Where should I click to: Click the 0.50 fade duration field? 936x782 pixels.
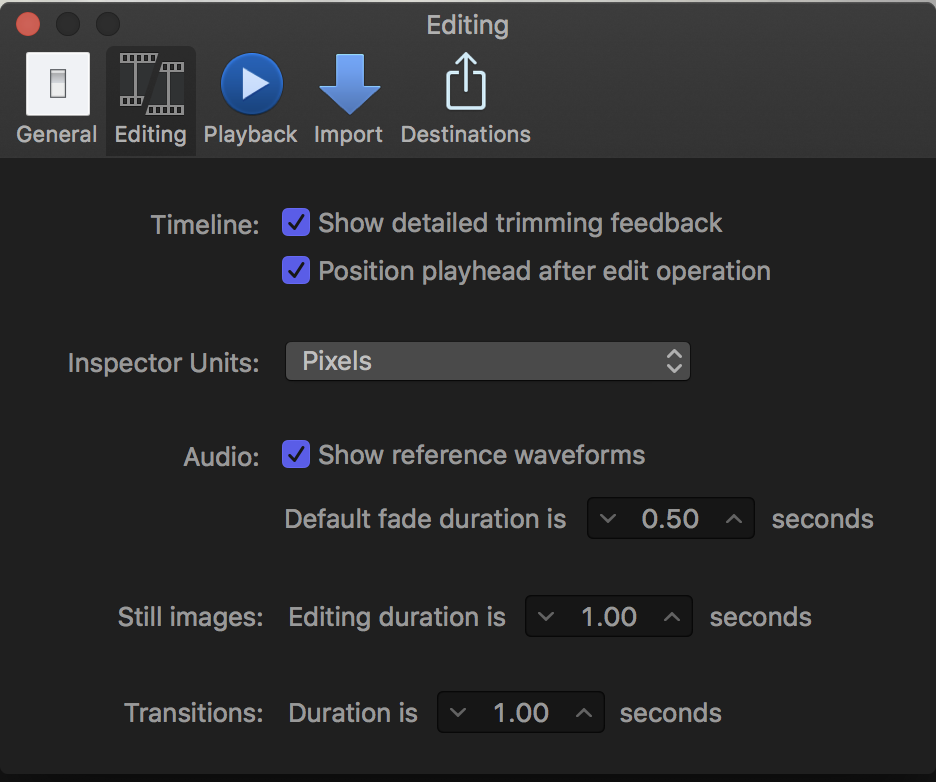tap(670, 518)
